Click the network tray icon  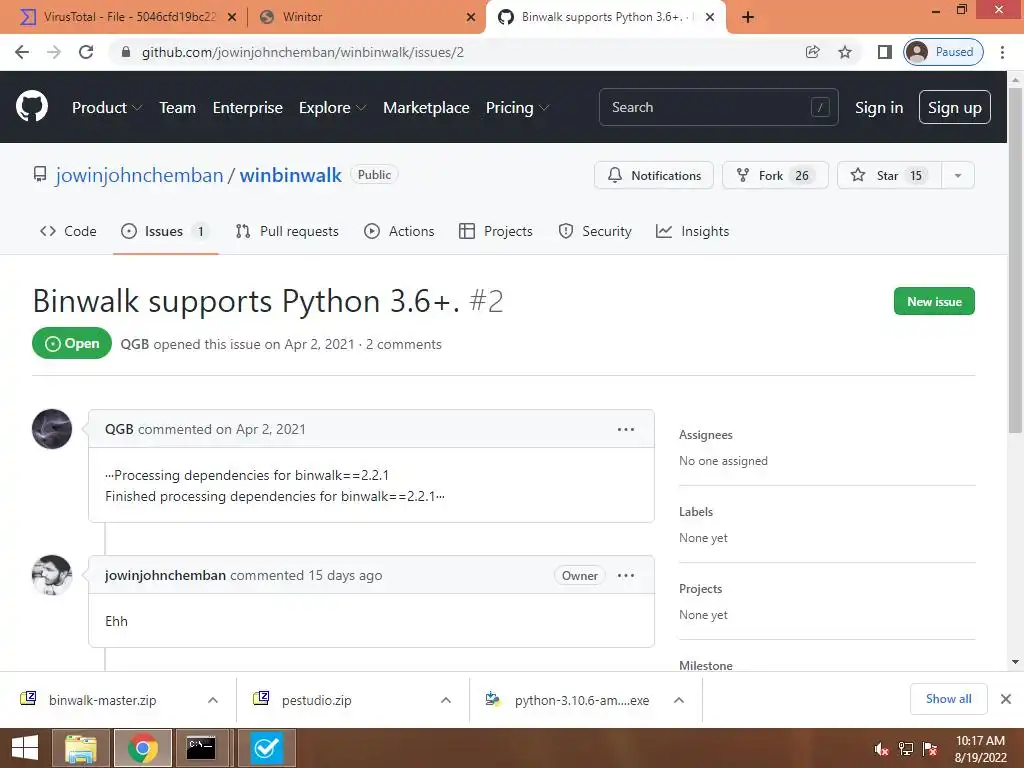pos(906,749)
